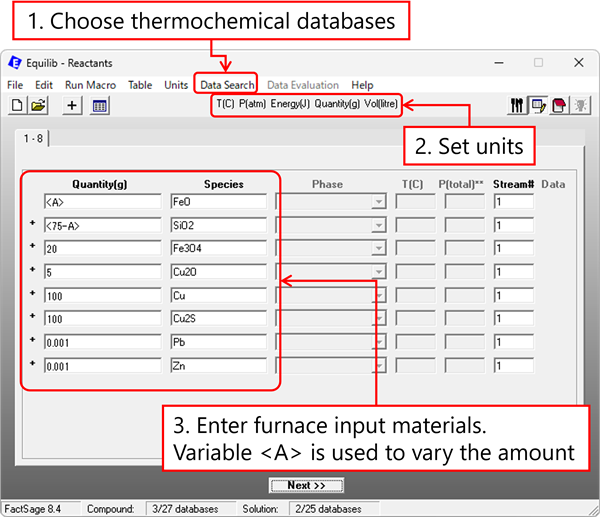Add a new reactant with plus icon
Viewport: 600px width, 517px height.
tap(72, 105)
